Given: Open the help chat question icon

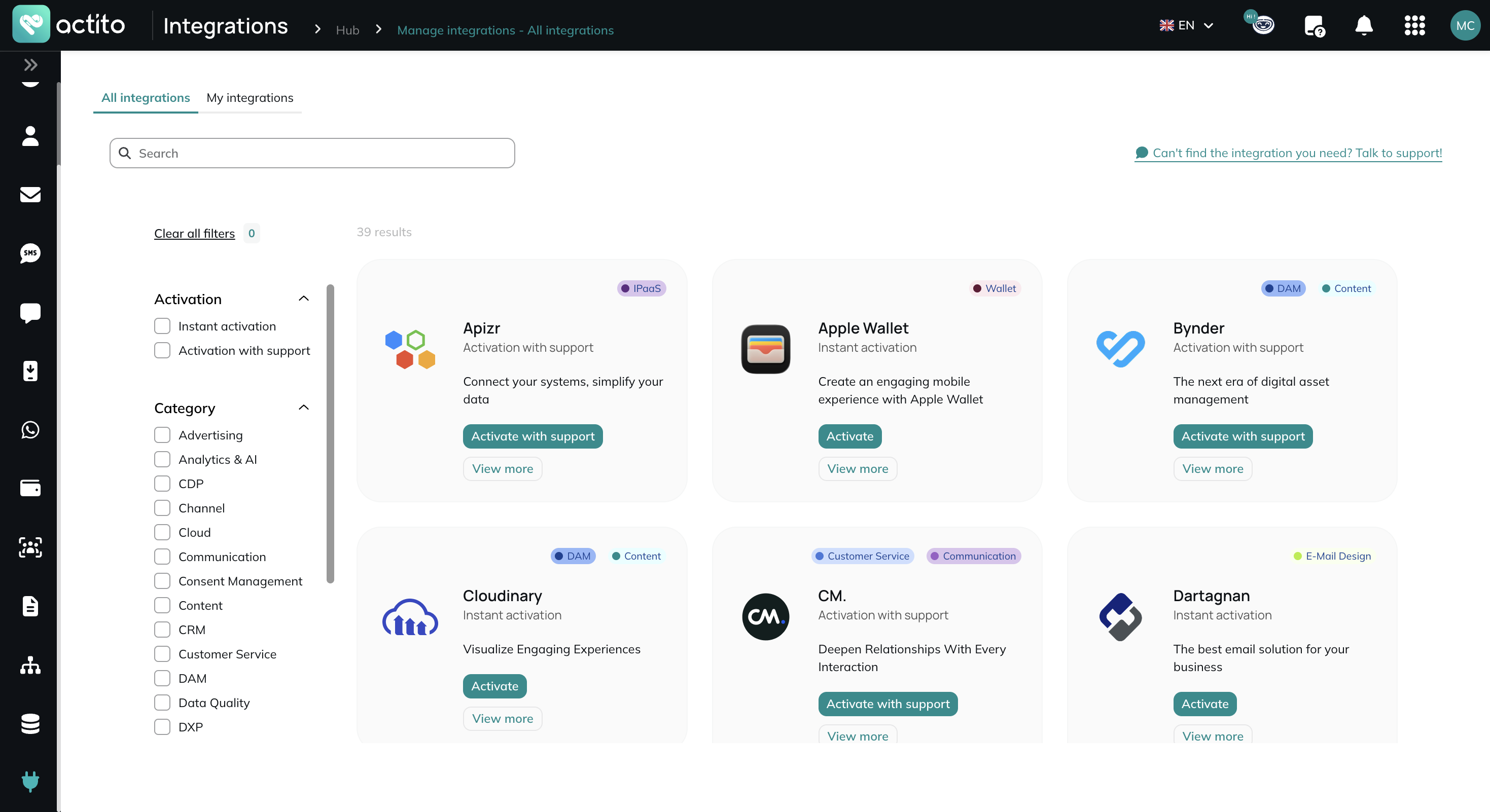Looking at the screenshot, I should [x=1314, y=26].
